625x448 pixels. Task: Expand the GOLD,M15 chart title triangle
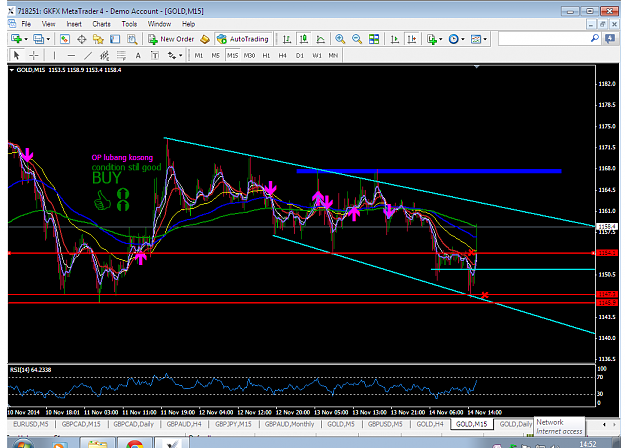coord(12,70)
